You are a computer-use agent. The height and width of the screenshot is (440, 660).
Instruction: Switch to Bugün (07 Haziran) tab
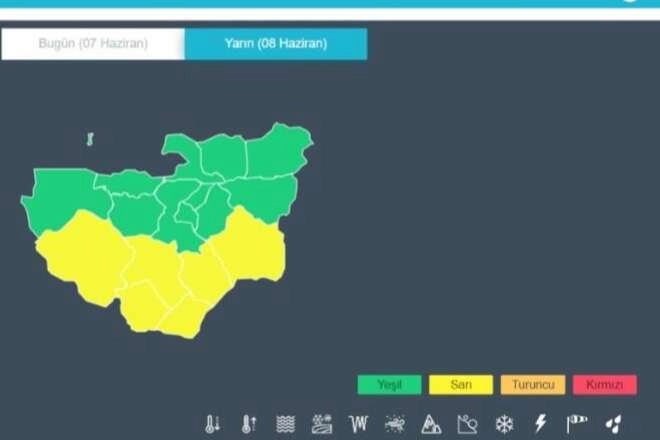point(93,44)
